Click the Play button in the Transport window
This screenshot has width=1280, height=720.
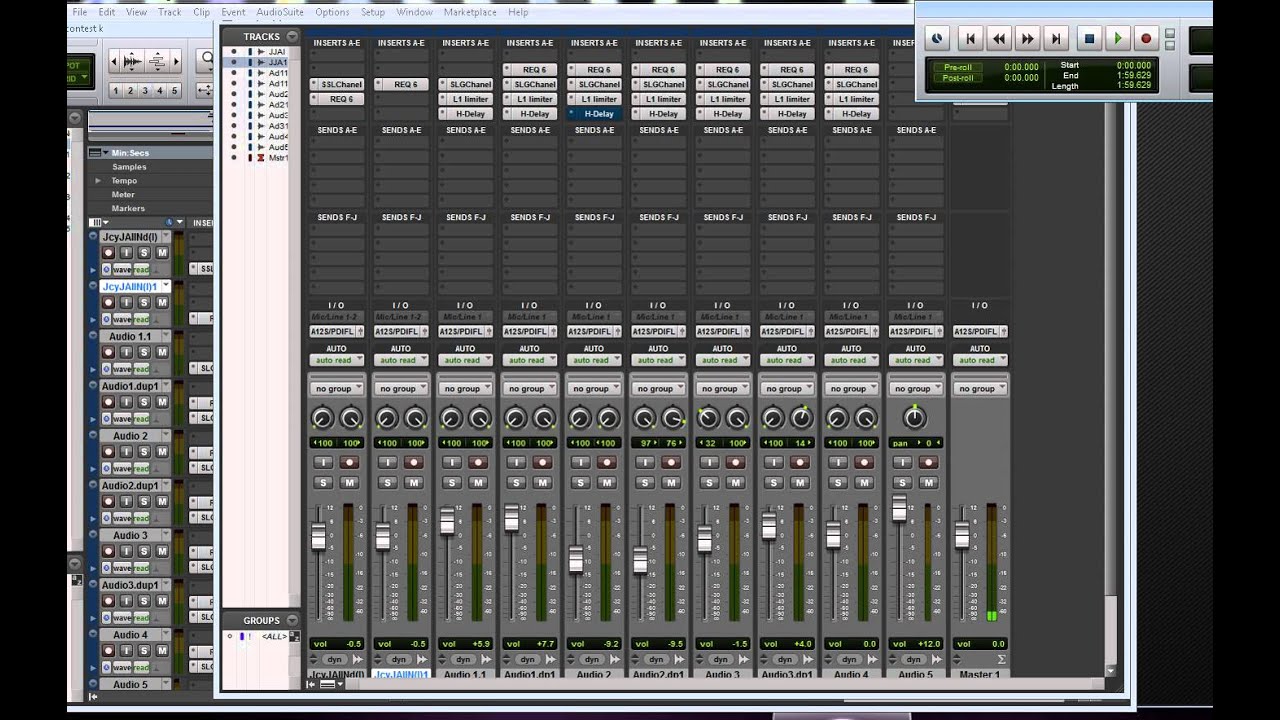click(1118, 39)
